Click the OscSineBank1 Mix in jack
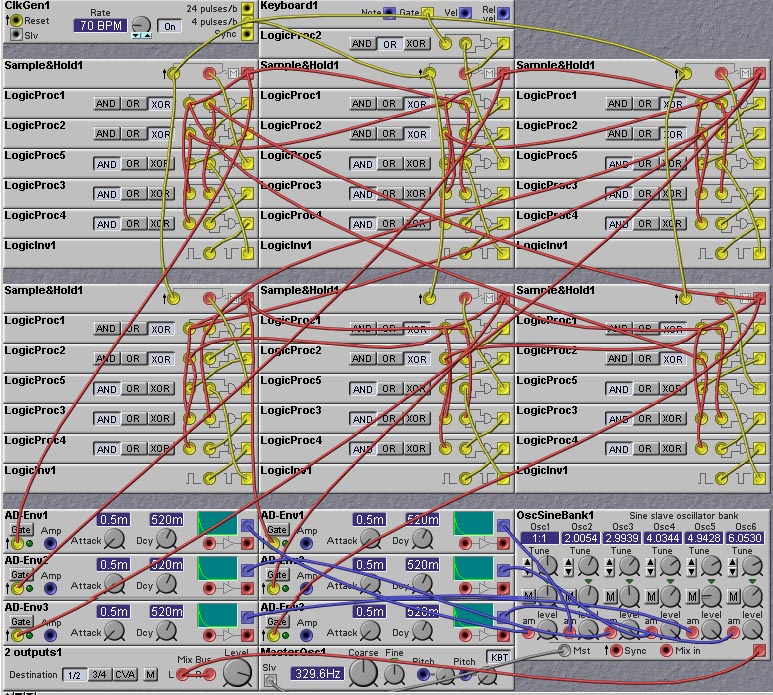 click(x=665, y=651)
